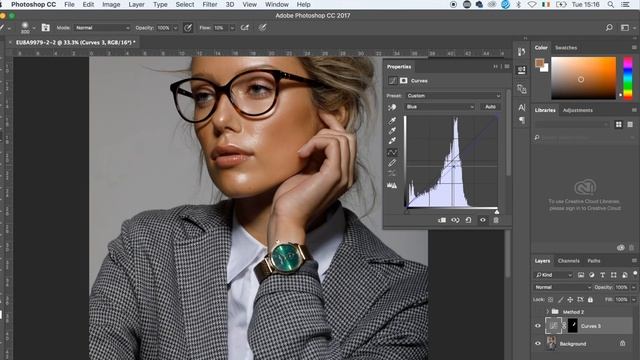Enable pressure for opacity icon
The width and height of the screenshot is (640, 360).
(188, 28)
